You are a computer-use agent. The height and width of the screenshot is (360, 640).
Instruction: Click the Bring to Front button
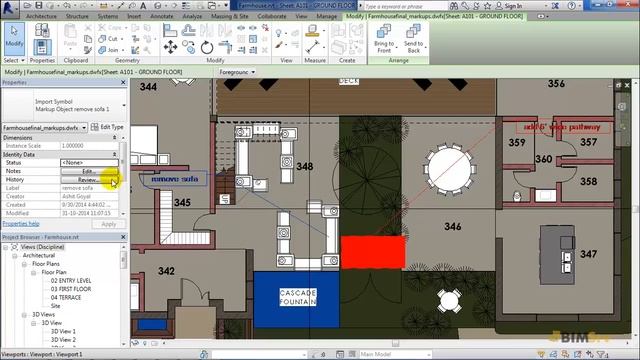[384, 39]
